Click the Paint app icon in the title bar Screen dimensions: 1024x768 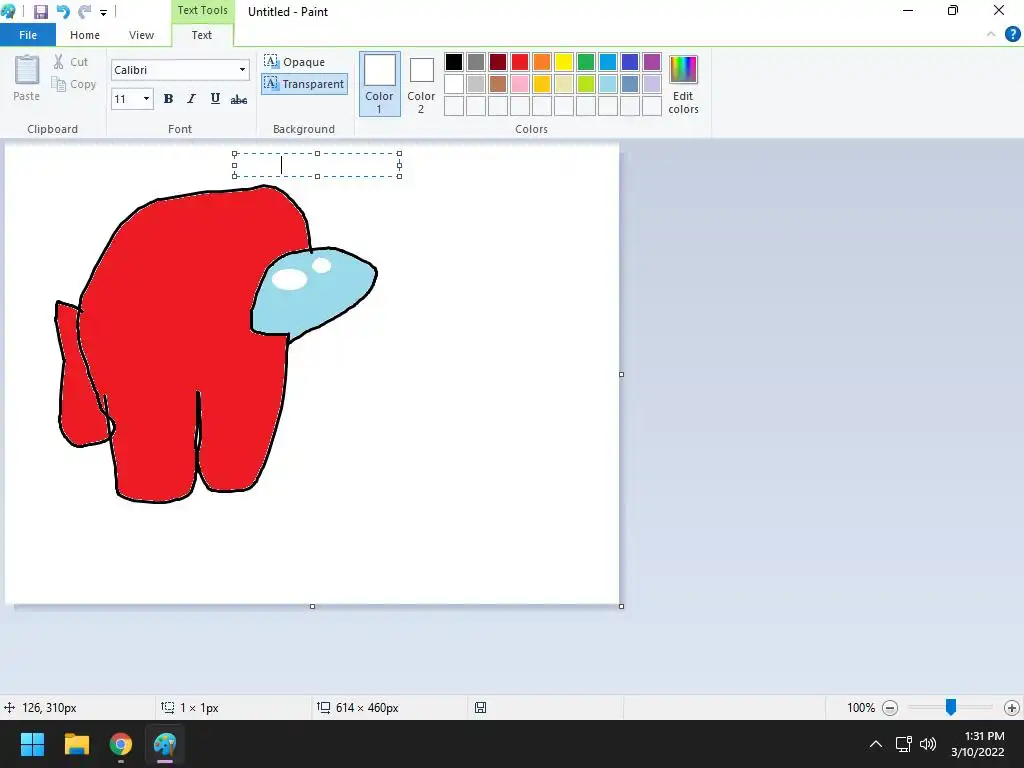8,11
